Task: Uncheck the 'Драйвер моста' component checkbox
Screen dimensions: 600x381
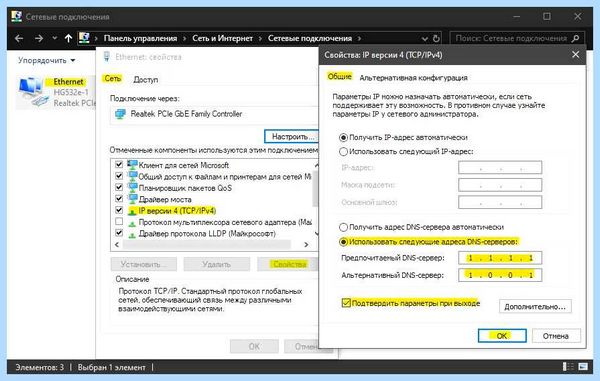Action: (x=119, y=199)
